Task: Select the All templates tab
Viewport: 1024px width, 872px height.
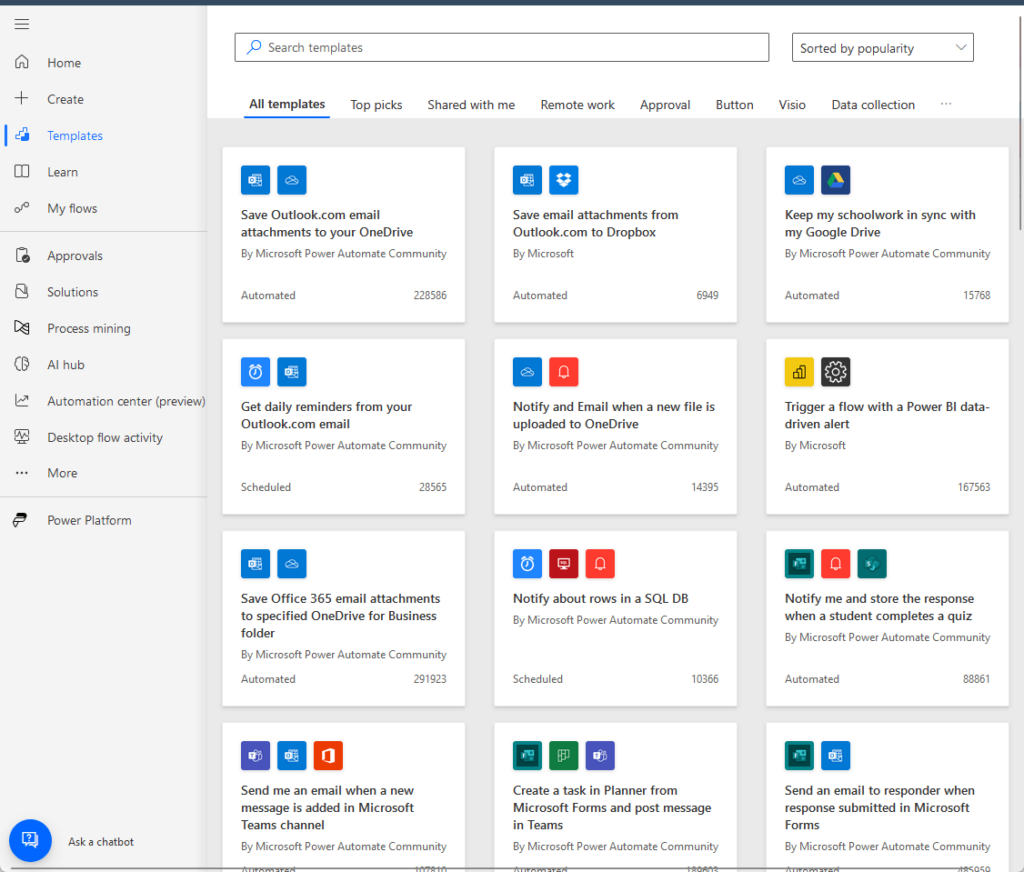Action: coord(287,104)
